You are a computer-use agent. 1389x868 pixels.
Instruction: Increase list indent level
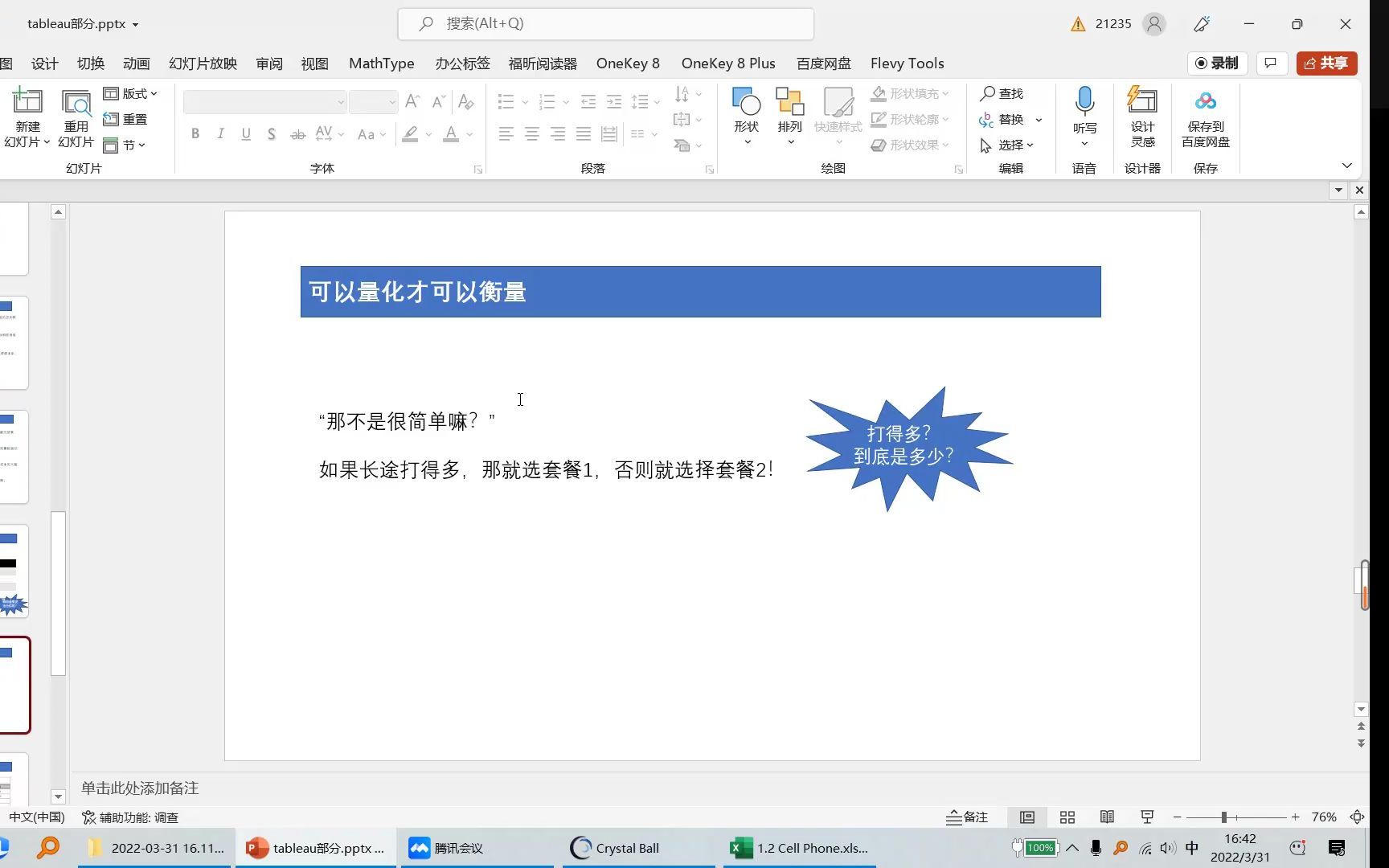click(x=614, y=101)
